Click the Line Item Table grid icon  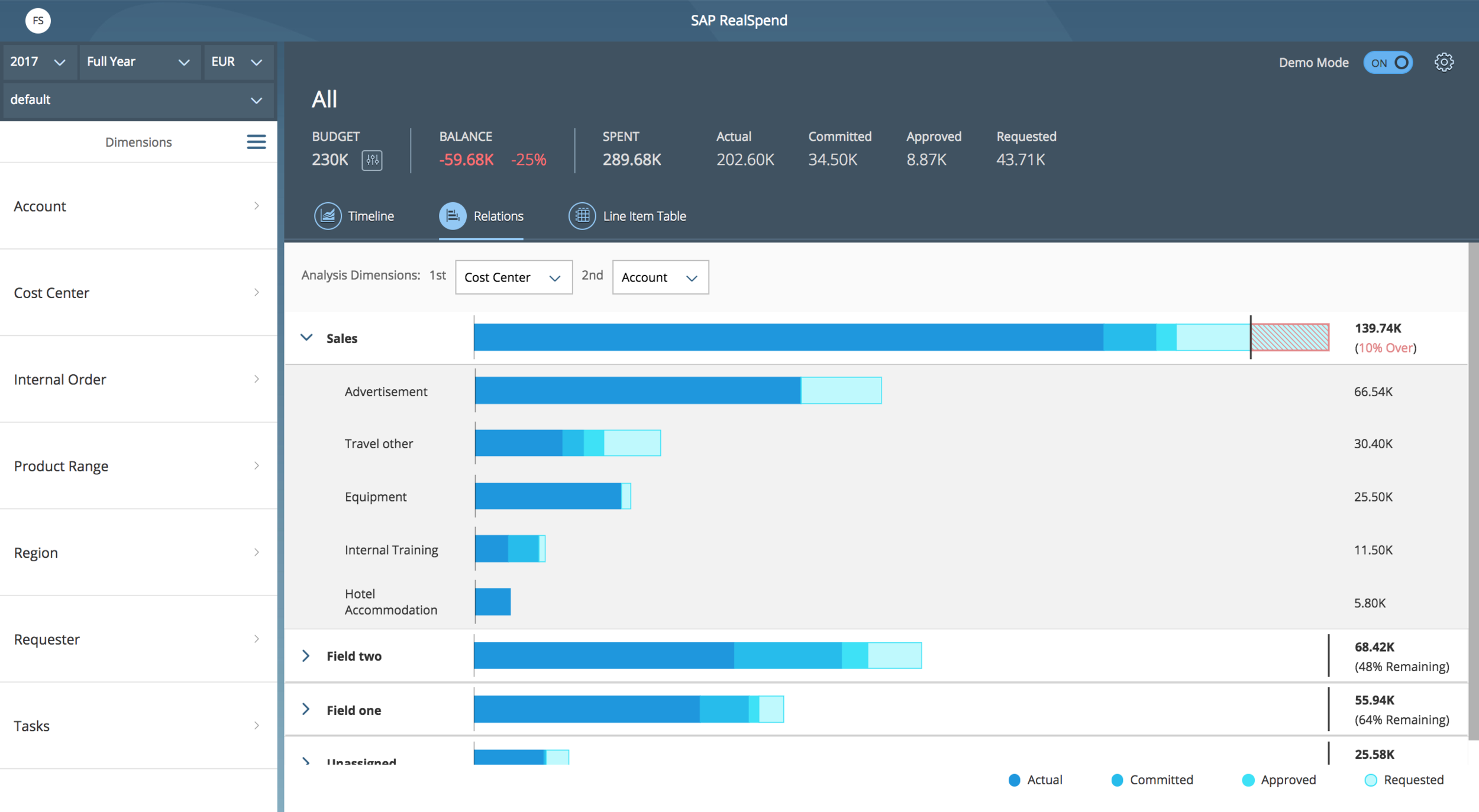582,216
